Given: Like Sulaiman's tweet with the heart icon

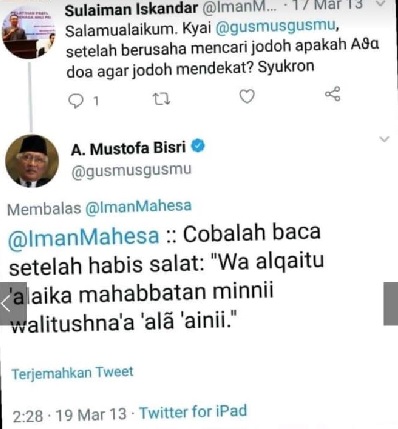Looking at the screenshot, I should coord(247,96).
